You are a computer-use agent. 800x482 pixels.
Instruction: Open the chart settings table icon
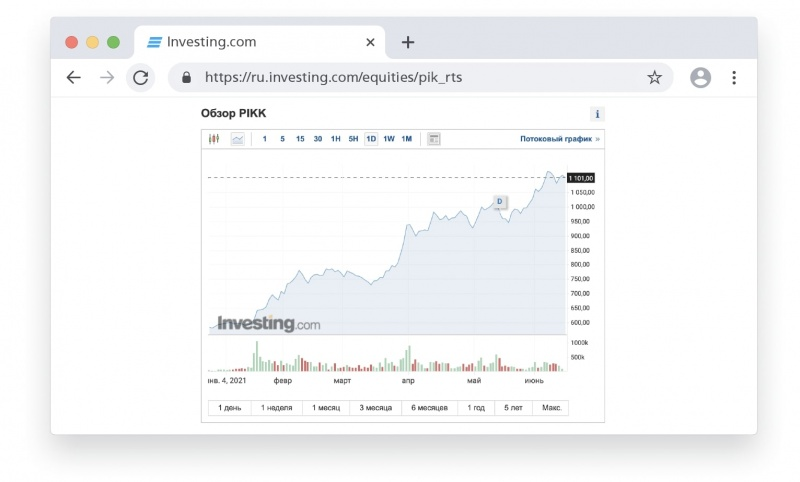[434, 139]
